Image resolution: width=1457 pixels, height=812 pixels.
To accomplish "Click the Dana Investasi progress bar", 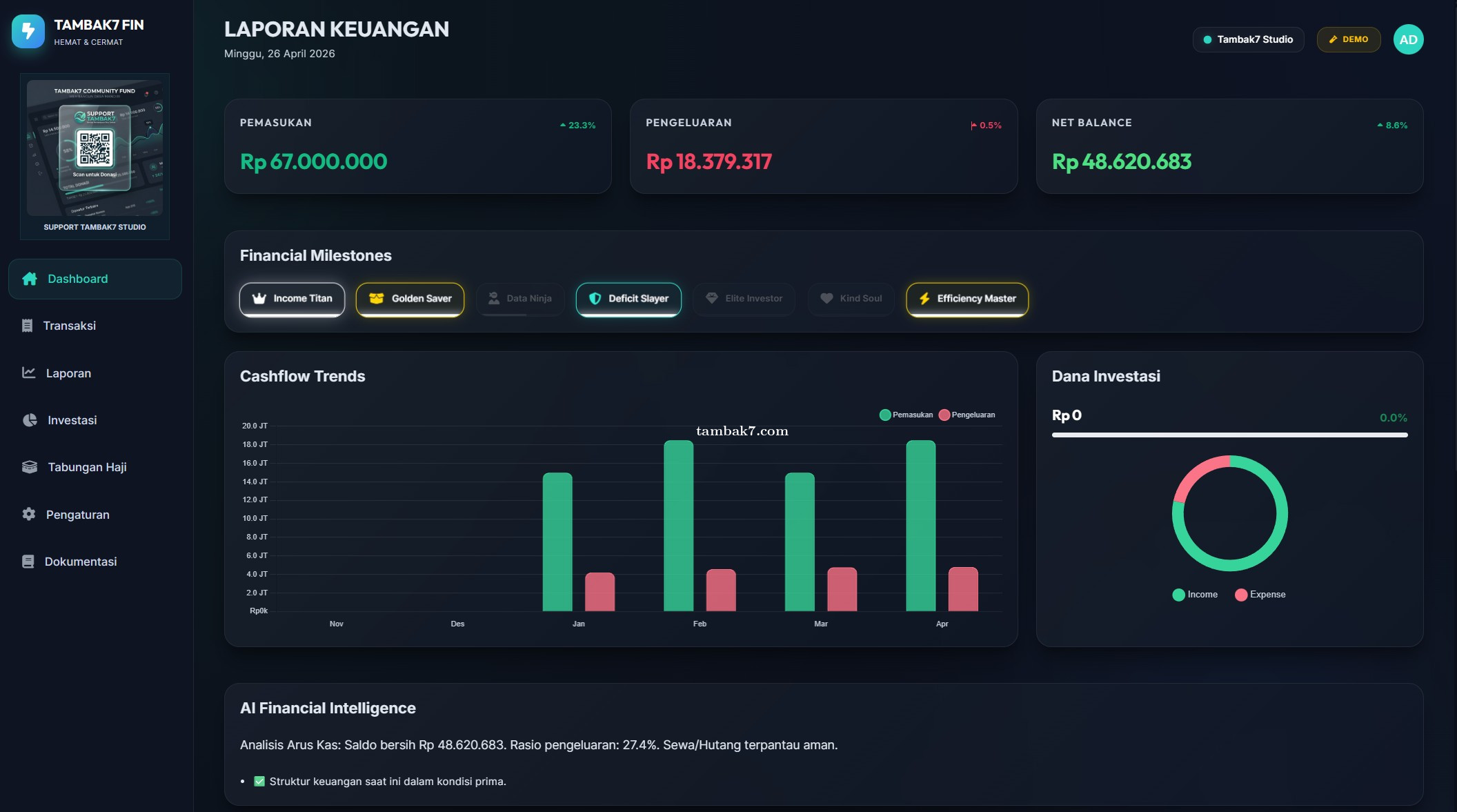I will pyautogui.click(x=1229, y=435).
